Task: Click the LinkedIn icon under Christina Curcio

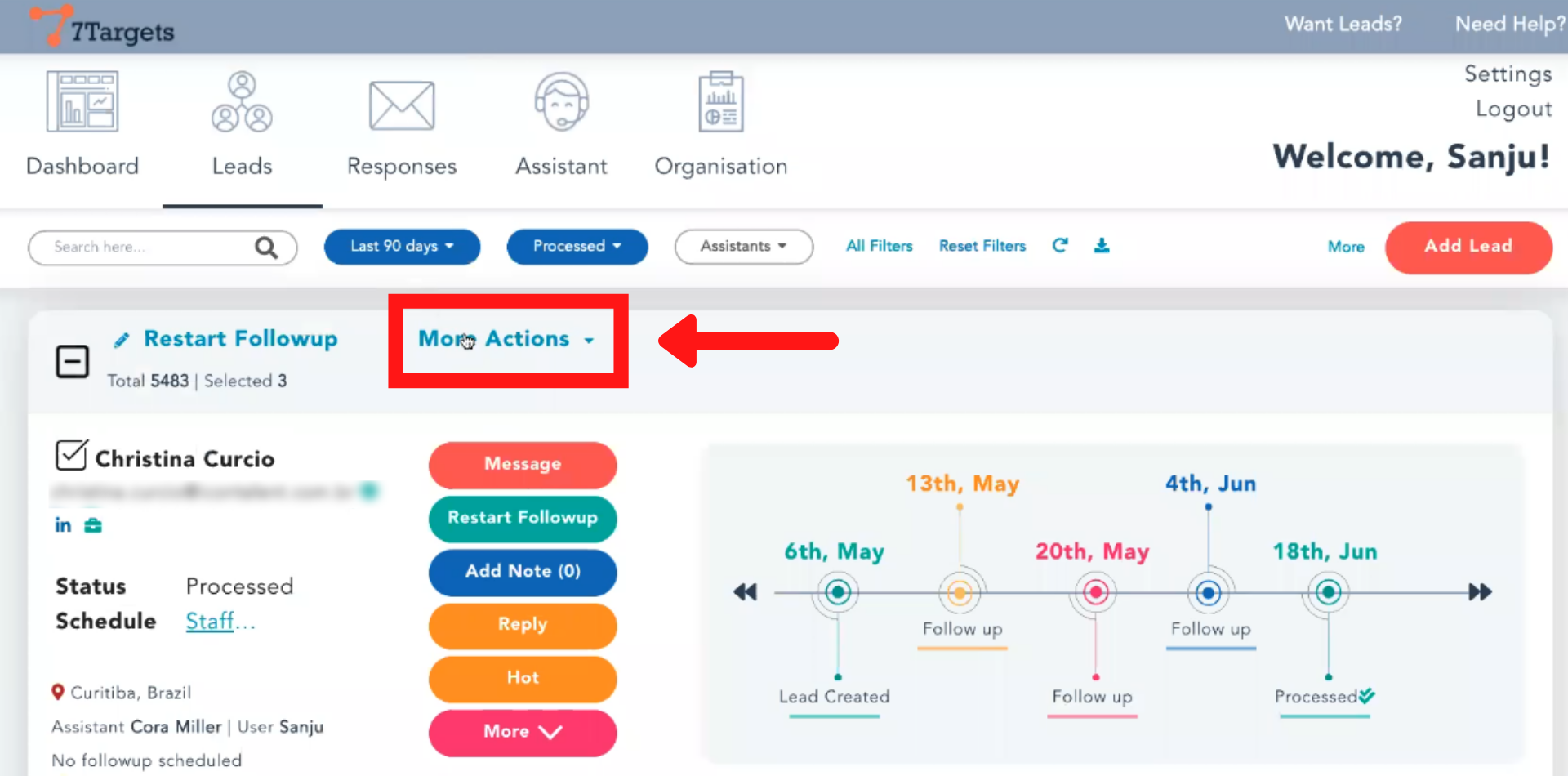Action: pyautogui.click(x=63, y=525)
